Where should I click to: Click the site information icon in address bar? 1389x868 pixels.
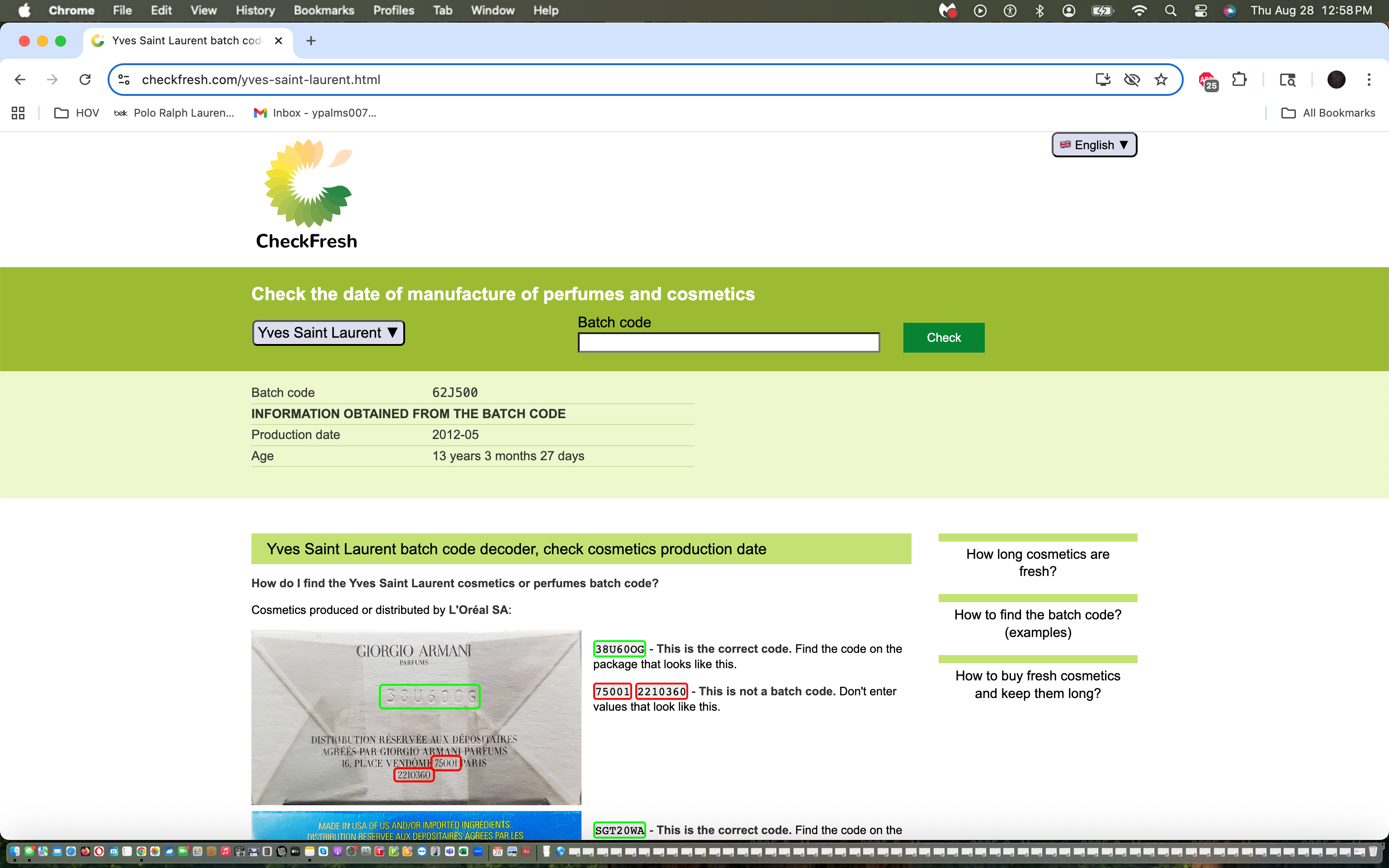coord(124,80)
